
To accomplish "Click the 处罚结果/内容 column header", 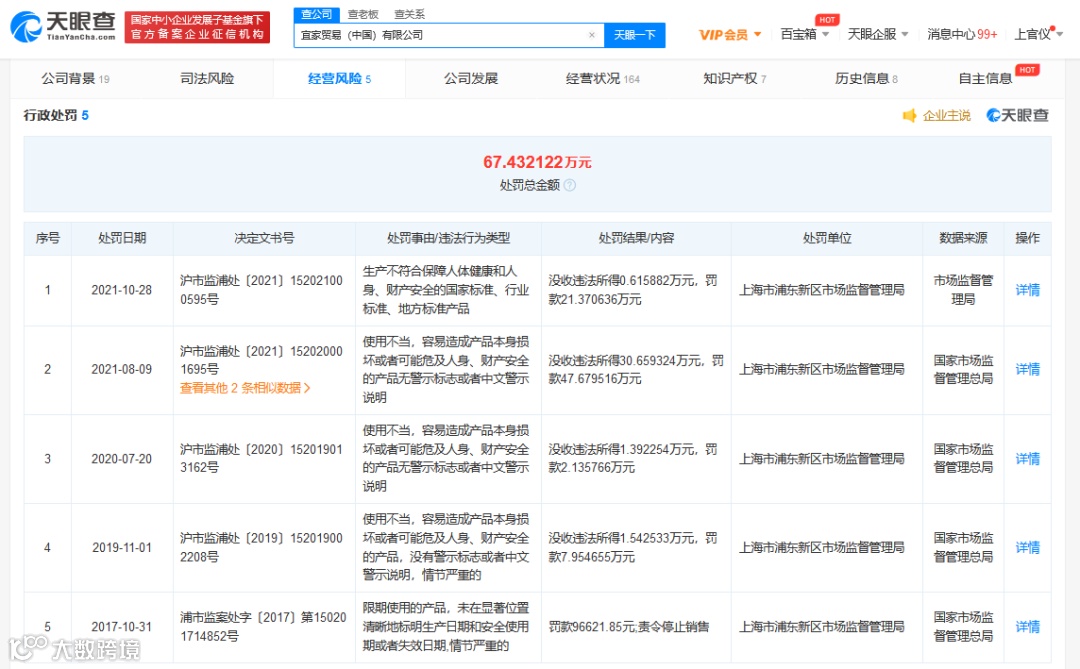I will [636, 238].
